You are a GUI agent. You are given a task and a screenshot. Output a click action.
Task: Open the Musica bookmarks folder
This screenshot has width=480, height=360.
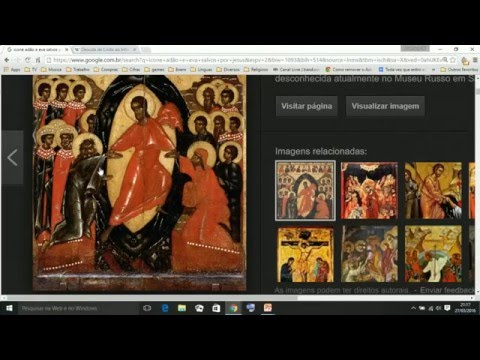click(x=51, y=69)
